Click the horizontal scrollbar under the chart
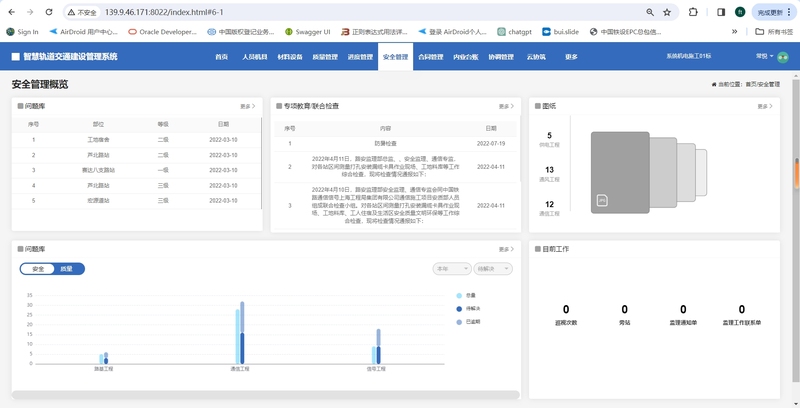Screen dimensions: 800x408 [265, 395]
